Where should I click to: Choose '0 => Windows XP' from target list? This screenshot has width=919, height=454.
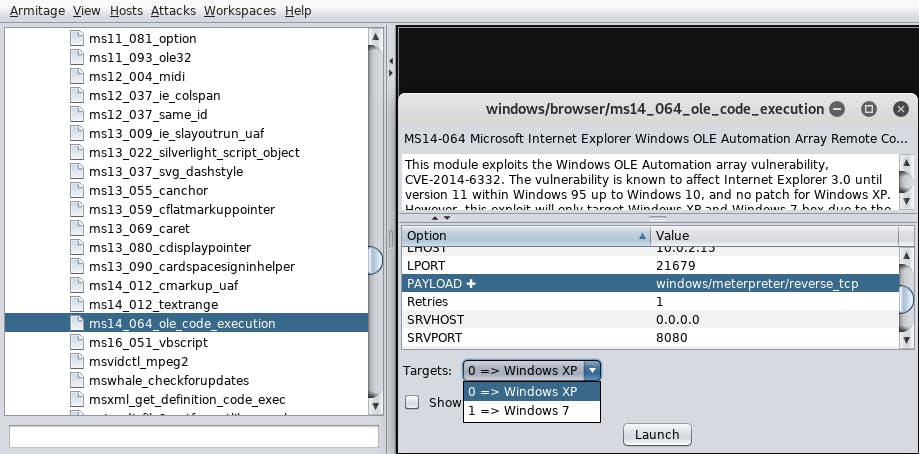(532, 391)
